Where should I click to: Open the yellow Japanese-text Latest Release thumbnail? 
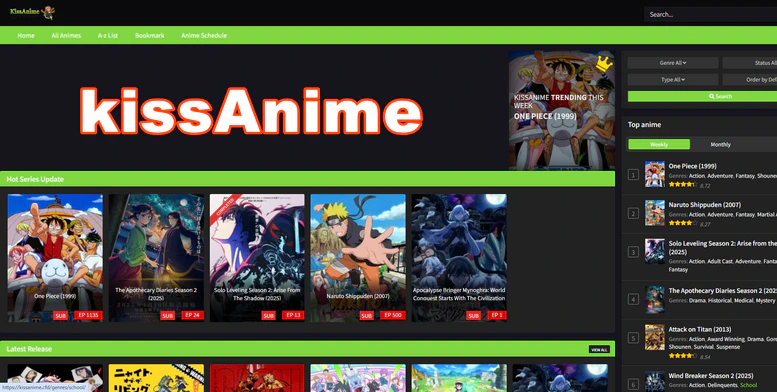point(156,378)
